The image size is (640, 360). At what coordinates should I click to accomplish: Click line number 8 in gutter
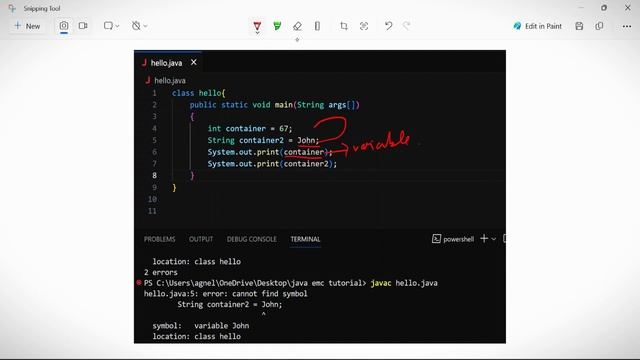[x=154, y=176]
